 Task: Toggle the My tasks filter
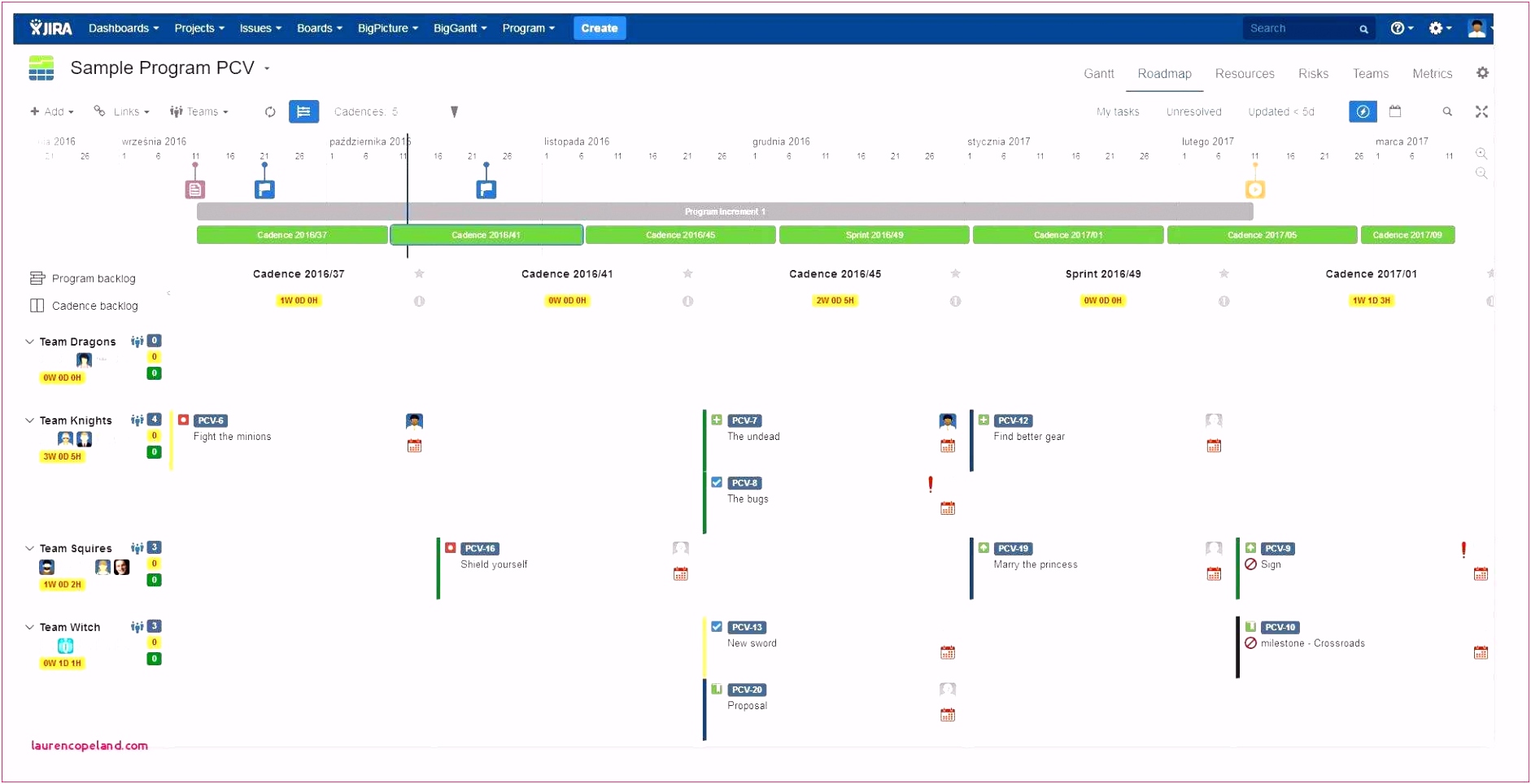click(x=1118, y=111)
